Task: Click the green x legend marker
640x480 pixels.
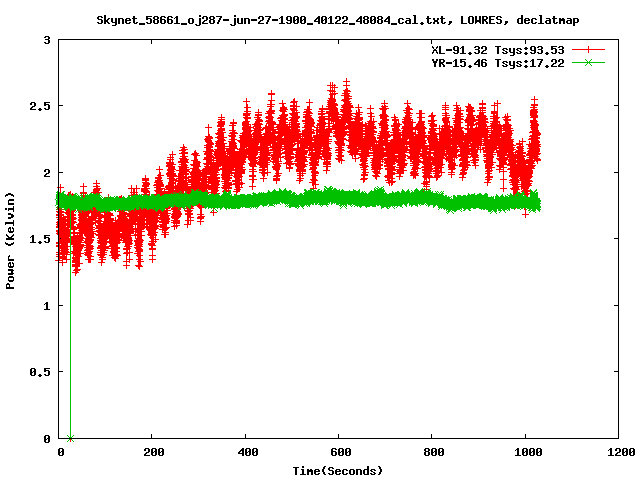Action: pos(588,62)
